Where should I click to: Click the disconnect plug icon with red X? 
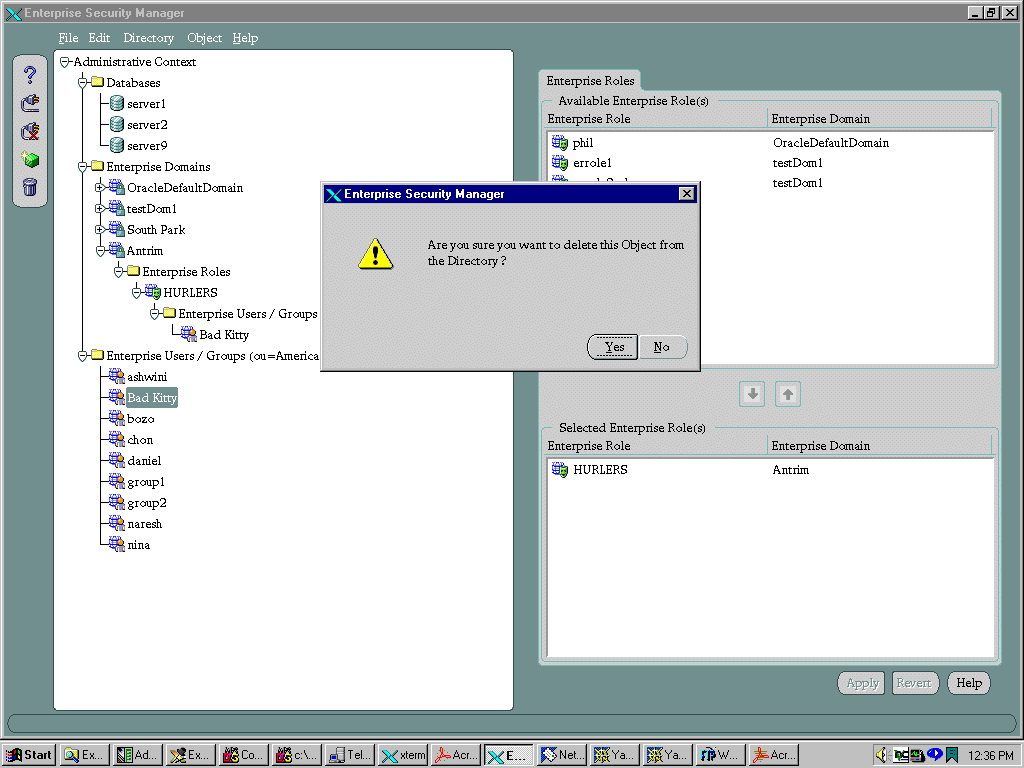click(30, 131)
